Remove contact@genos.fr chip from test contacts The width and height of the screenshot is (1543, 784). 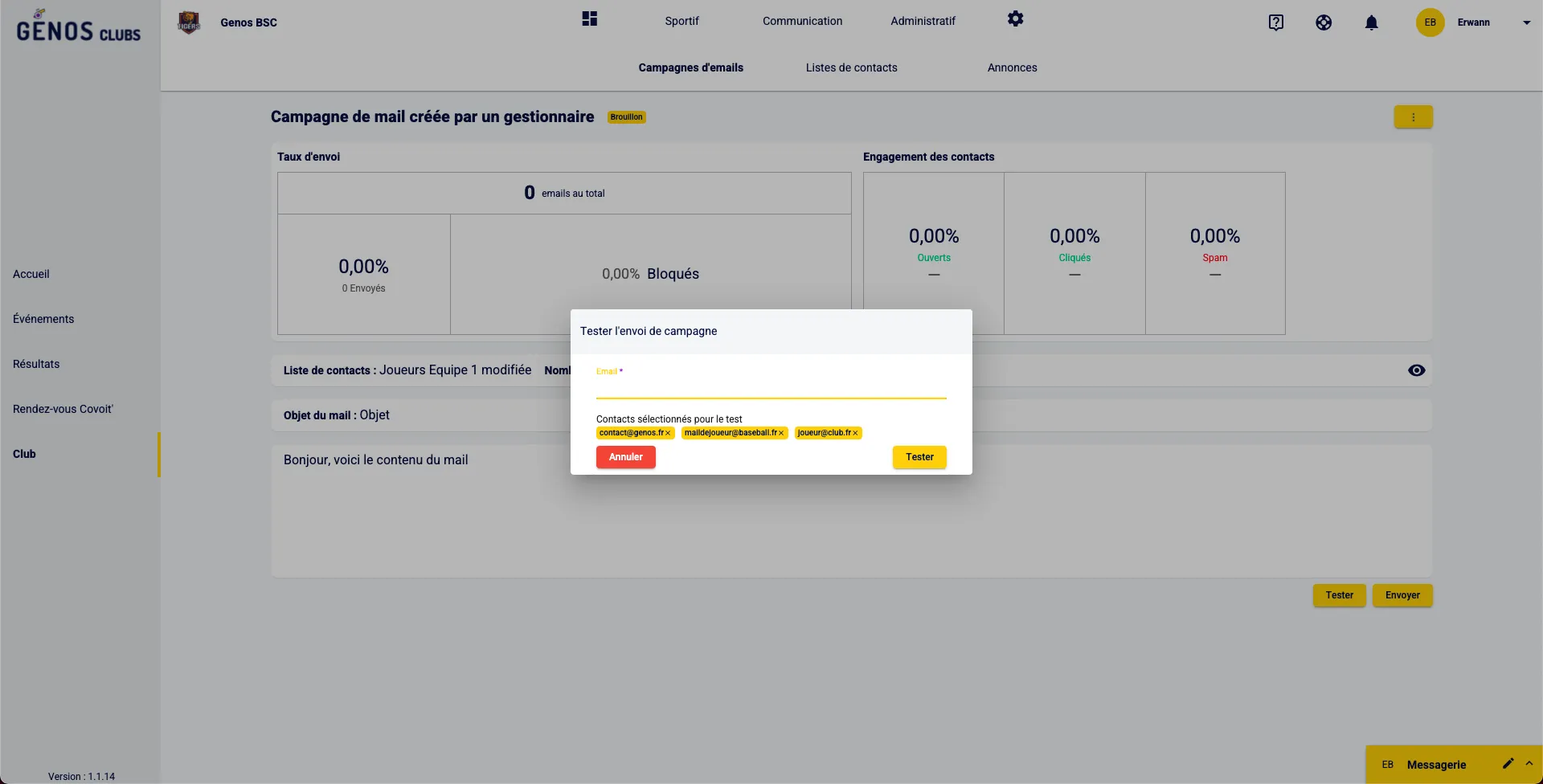click(668, 433)
